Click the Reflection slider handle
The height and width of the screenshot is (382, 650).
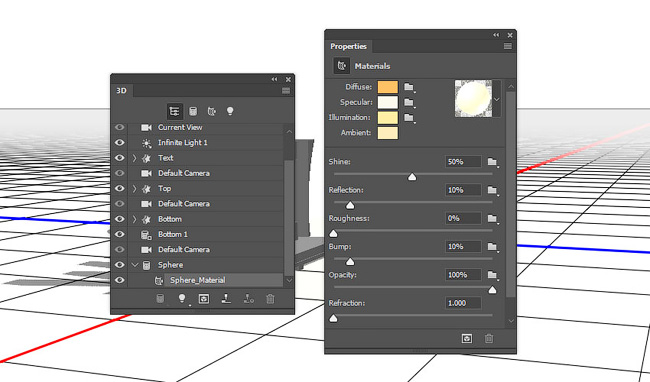coord(350,205)
